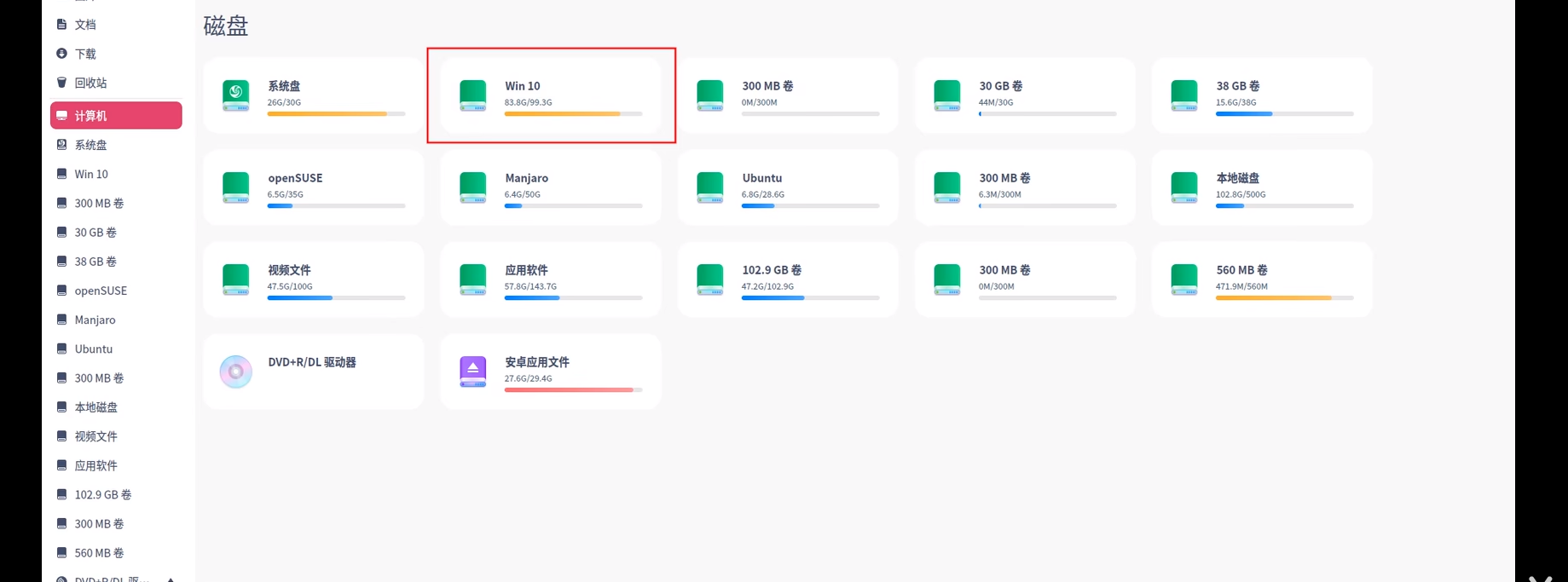Select the openSUSE disk icon in the disk grid
The width and height of the screenshot is (1568, 582).
(x=236, y=187)
